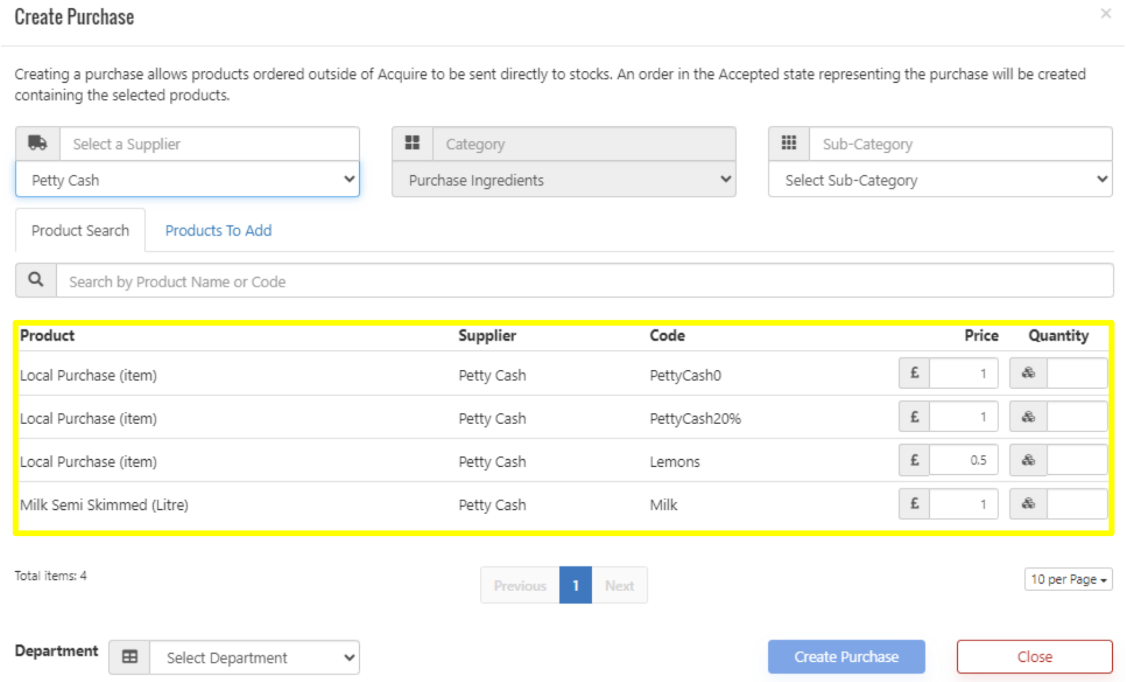Switch to the Products To Add tab
Viewport: 1126px width, 682px height.
click(x=218, y=230)
